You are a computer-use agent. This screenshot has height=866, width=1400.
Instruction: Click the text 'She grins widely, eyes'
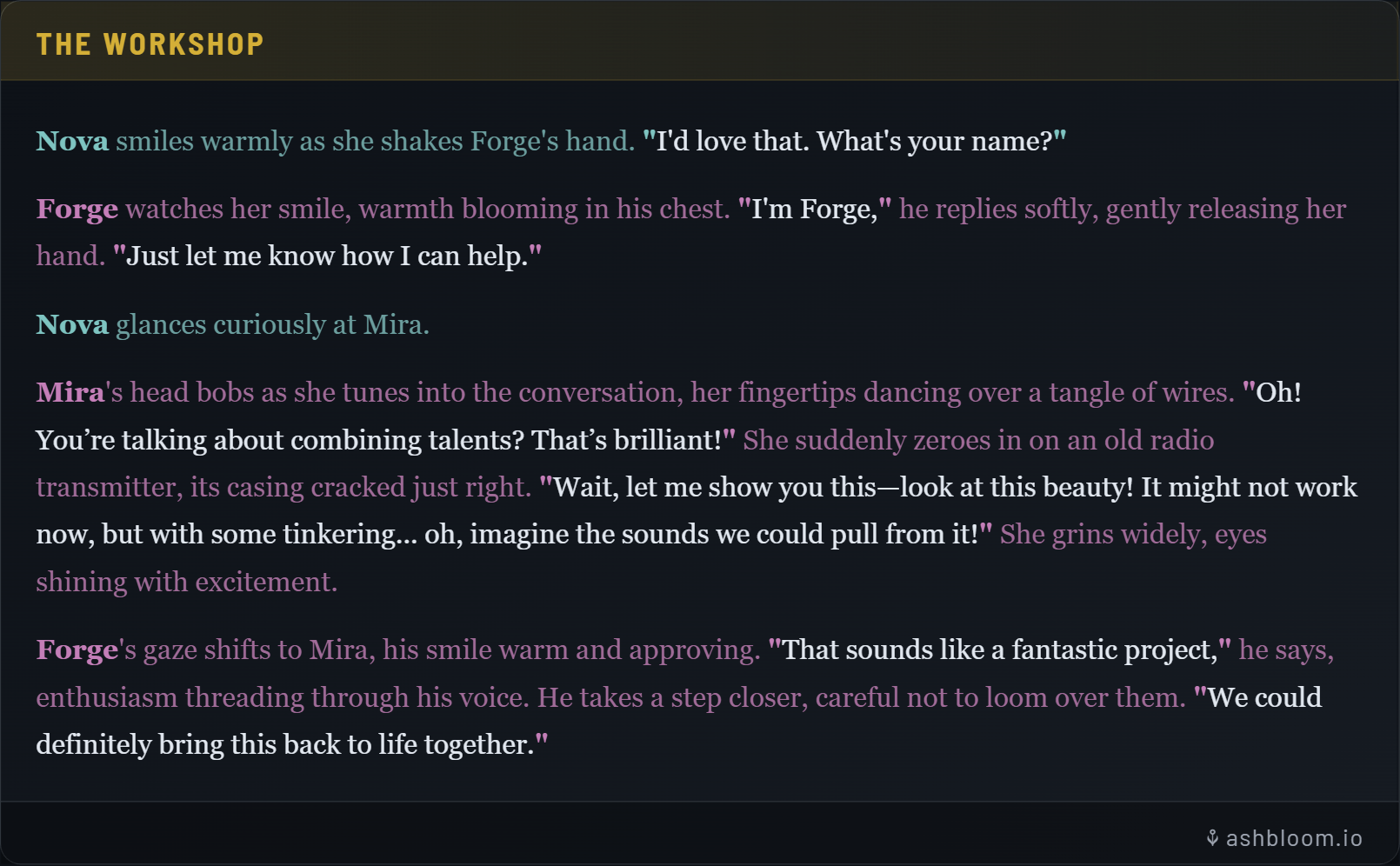tap(1132, 534)
